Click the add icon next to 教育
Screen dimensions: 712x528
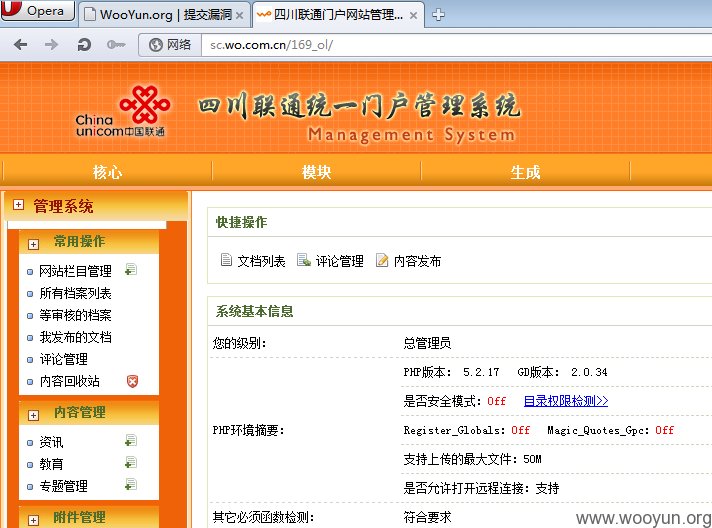point(131,463)
